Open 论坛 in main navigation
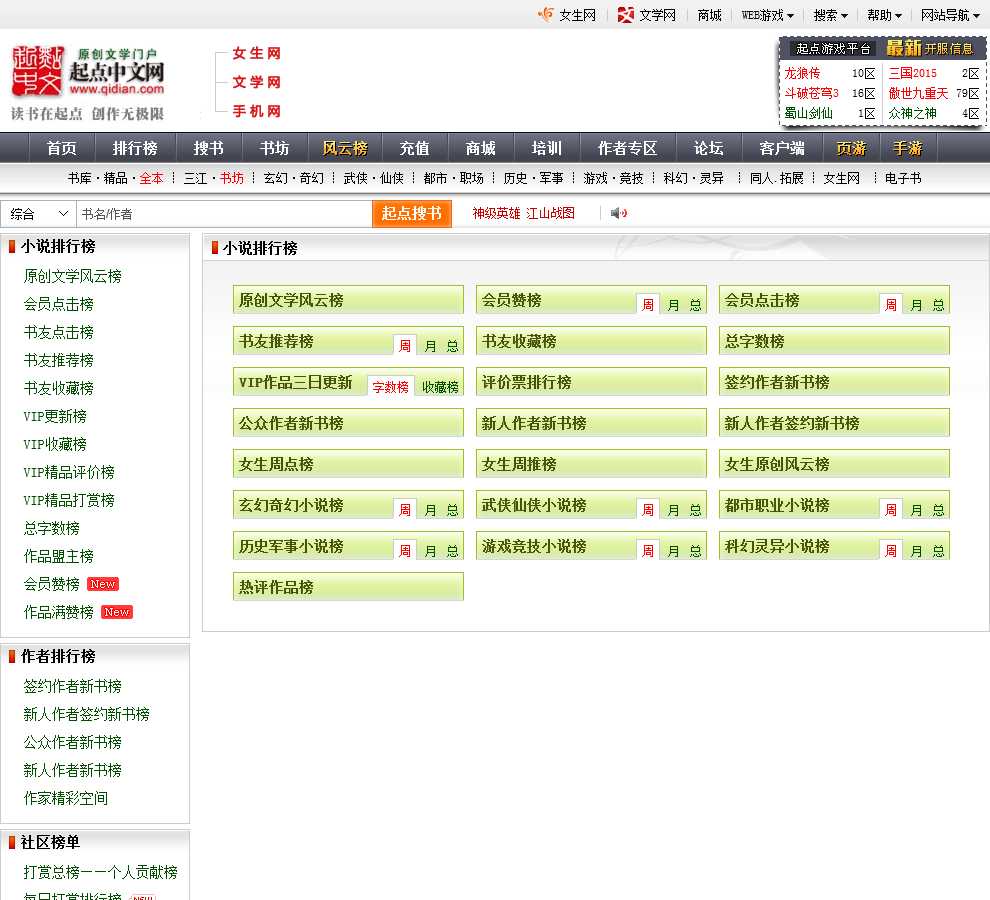This screenshot has width=990, height=900. pyautogui.click(x=708, y=148)
